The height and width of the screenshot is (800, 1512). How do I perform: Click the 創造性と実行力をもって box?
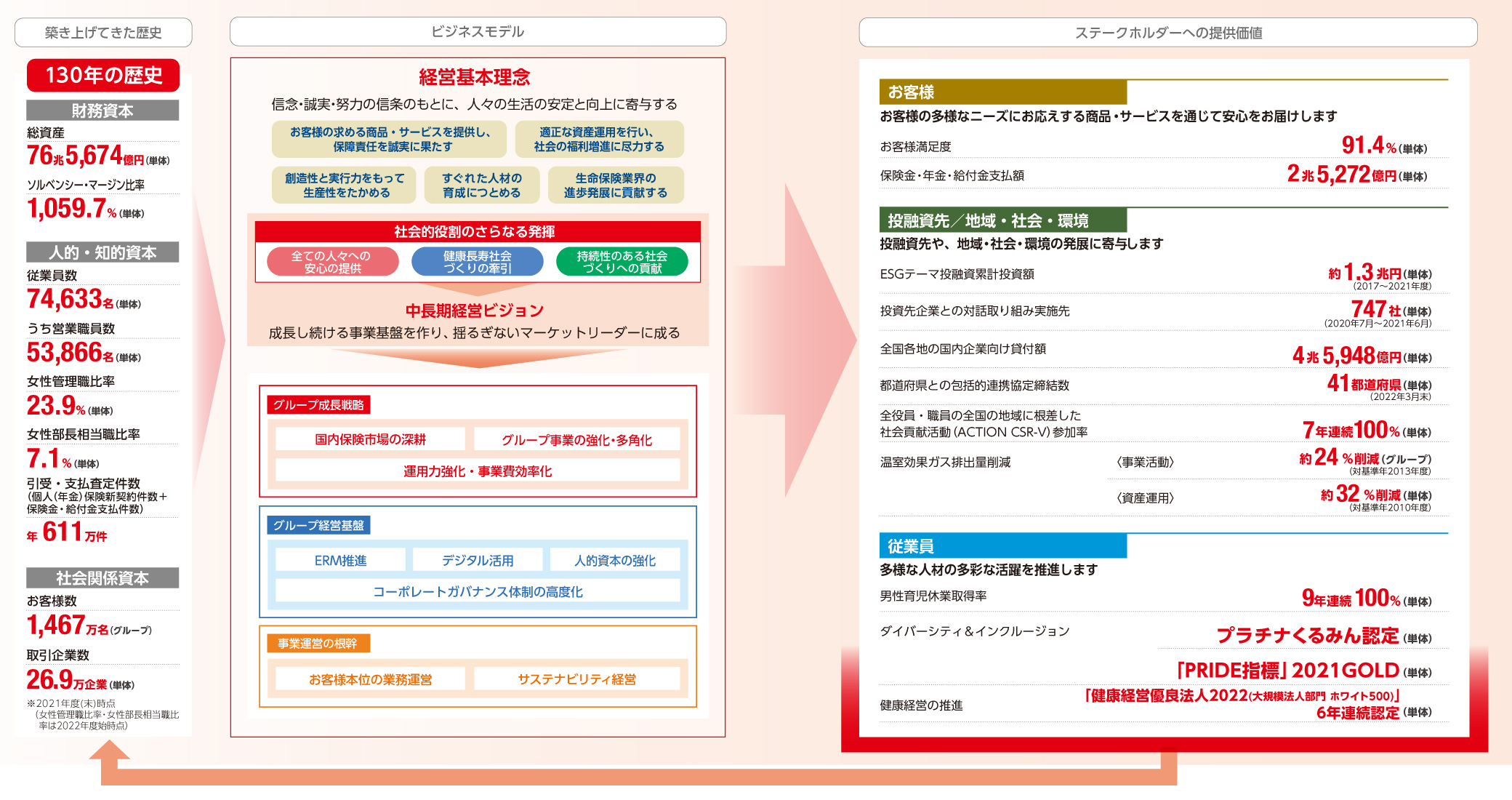tap(344, 185)
